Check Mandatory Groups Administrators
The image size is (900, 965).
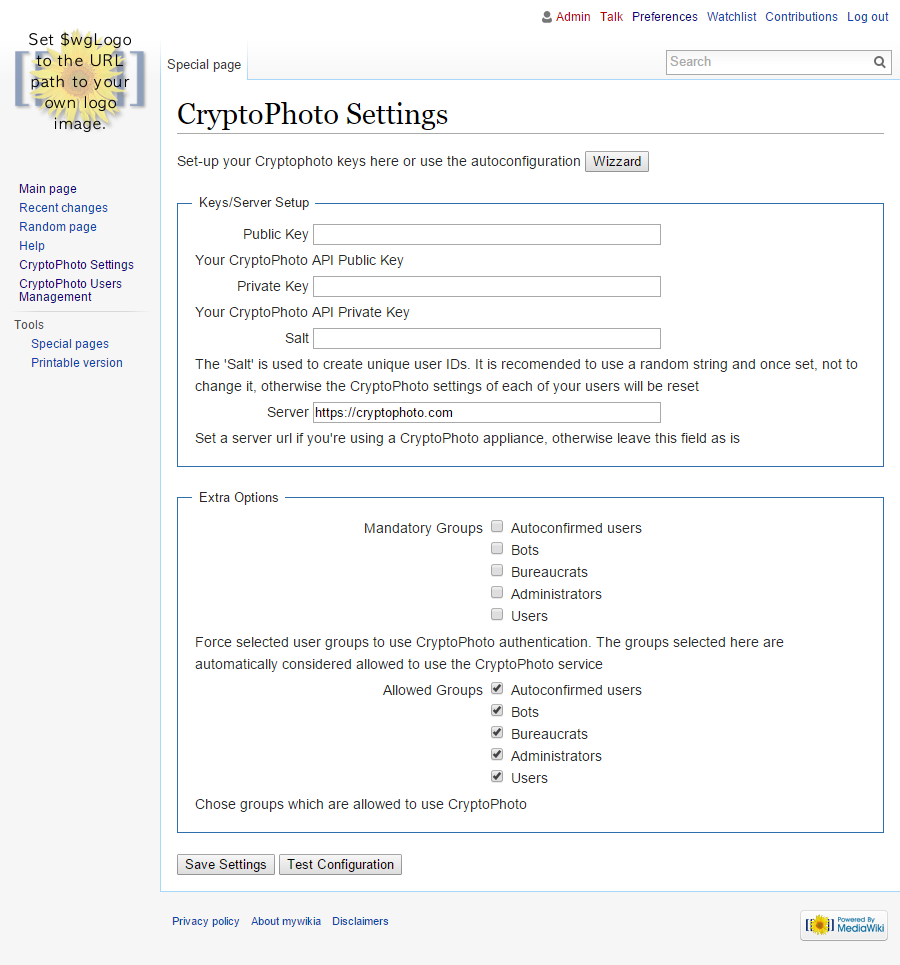point(497,593)
